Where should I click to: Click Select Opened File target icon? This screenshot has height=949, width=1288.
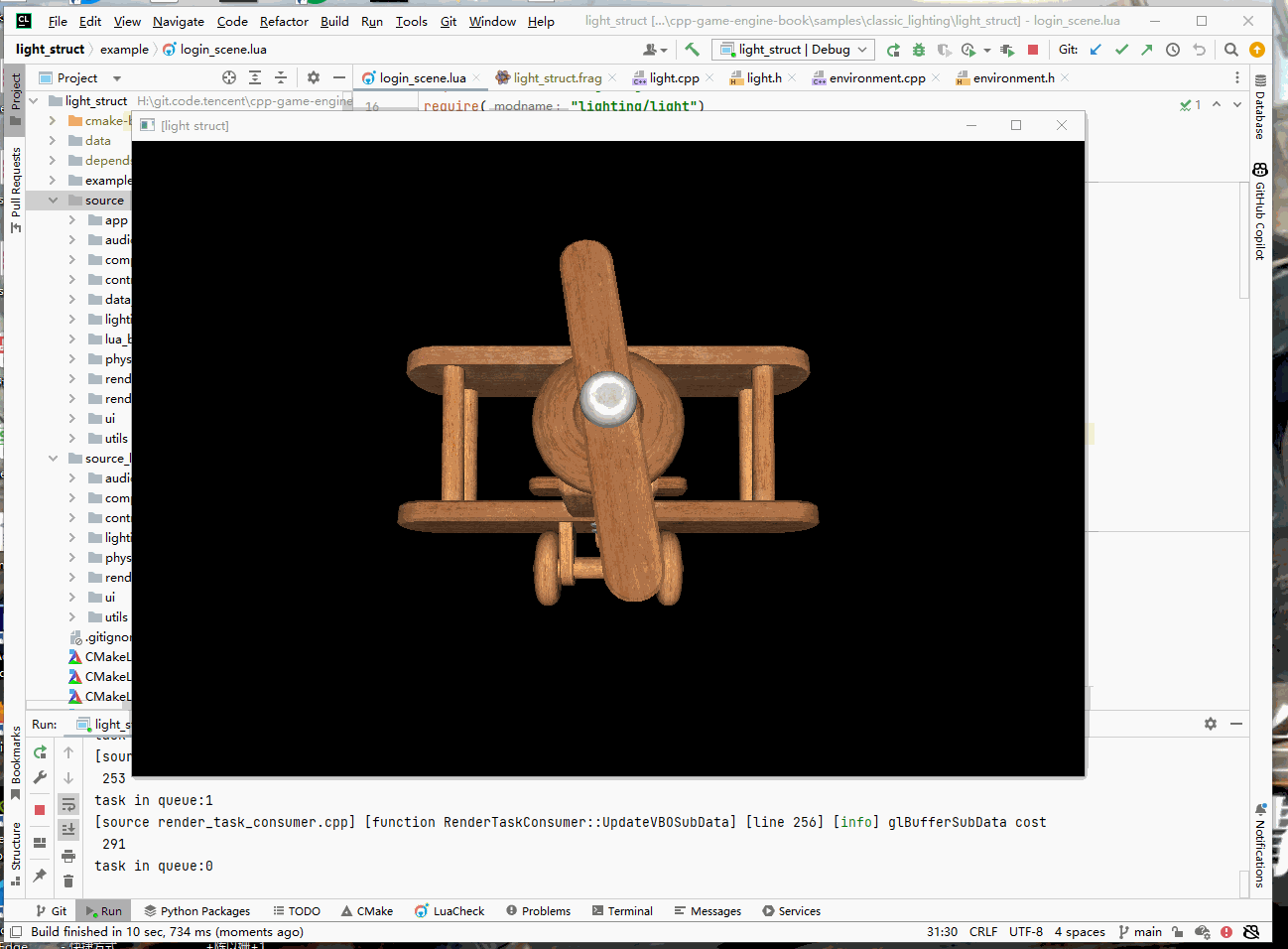229,77
